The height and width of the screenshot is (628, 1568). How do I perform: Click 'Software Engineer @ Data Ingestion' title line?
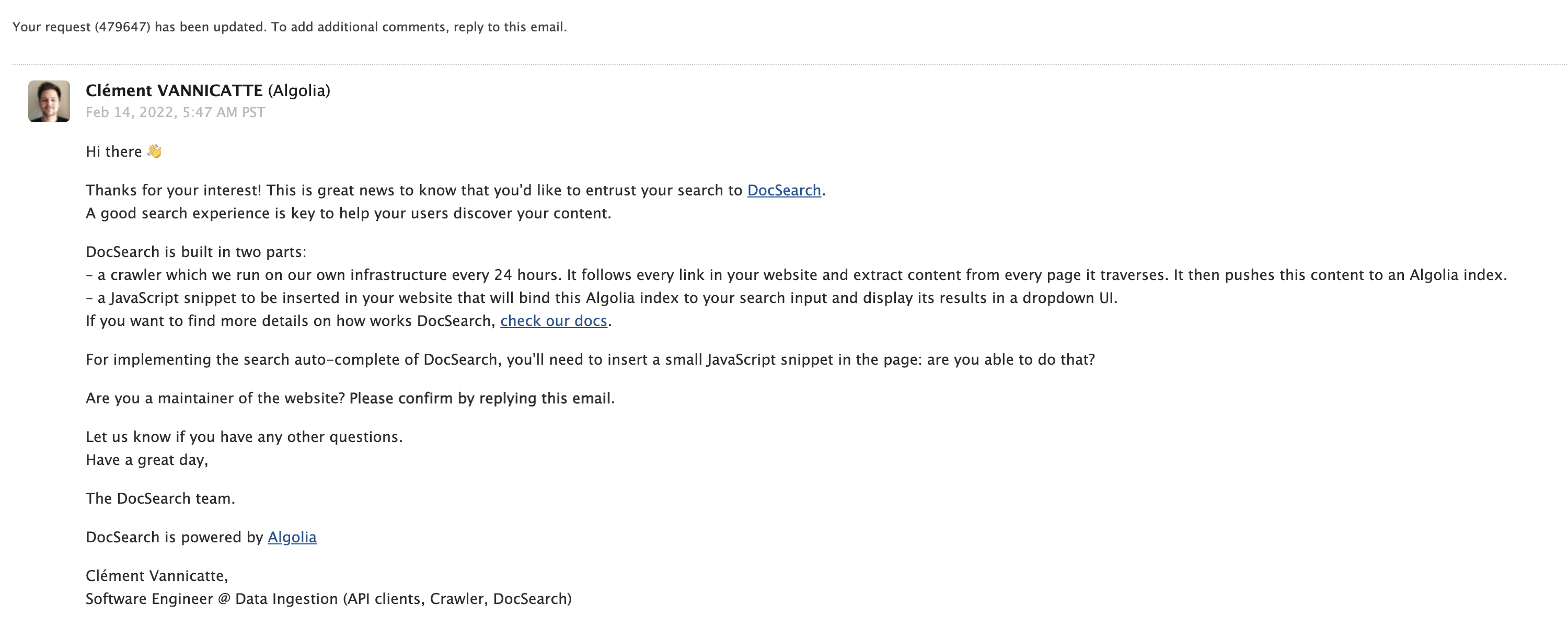click(329, 599)
